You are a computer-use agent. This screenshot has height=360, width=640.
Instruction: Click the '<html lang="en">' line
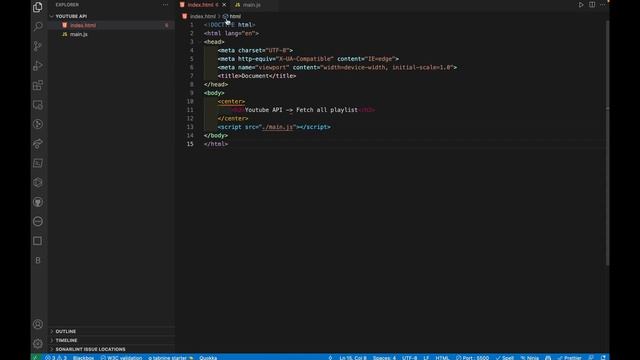point(231,33)
